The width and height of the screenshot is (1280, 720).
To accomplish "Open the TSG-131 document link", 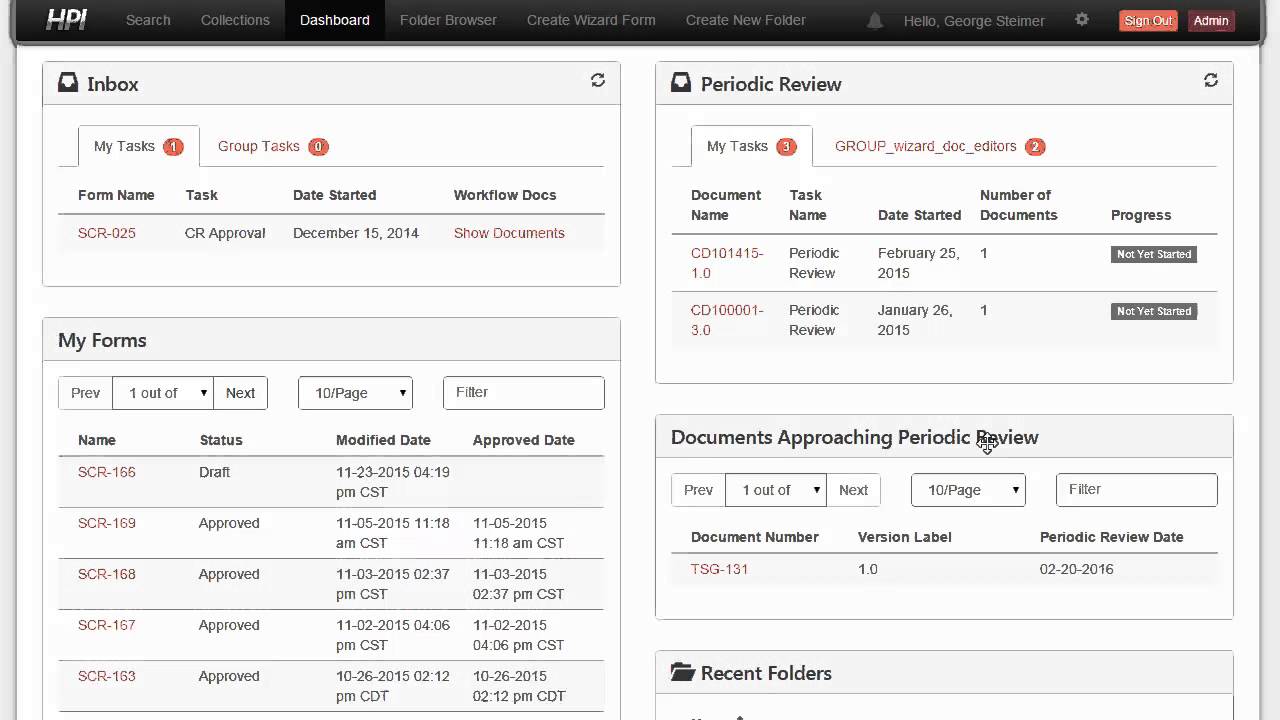I will (x=719, y=569).
